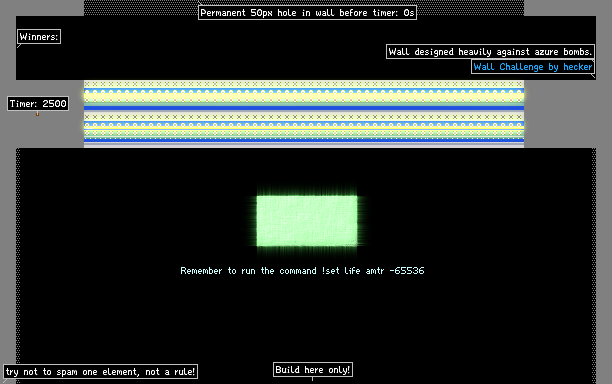Click the !set life amtr command text
The image size is (612, 384).
[x=302, y=270]
